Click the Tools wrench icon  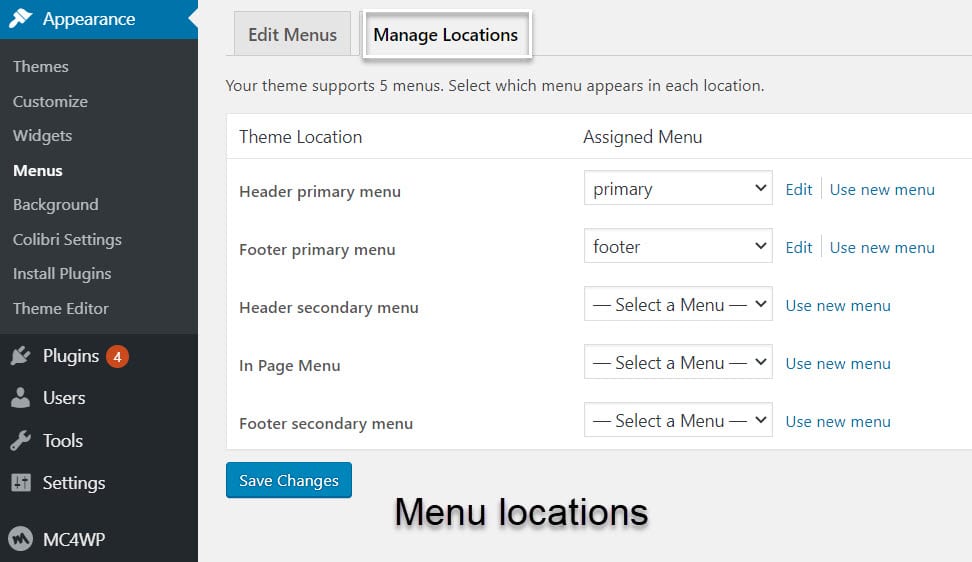click(20, 441)
